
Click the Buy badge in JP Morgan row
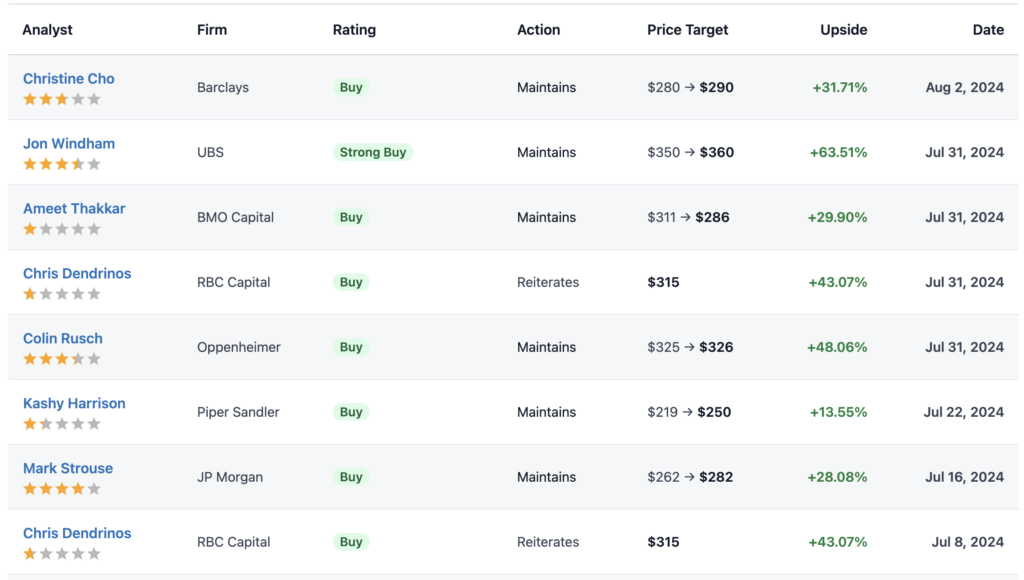click(x=351, y=477)
